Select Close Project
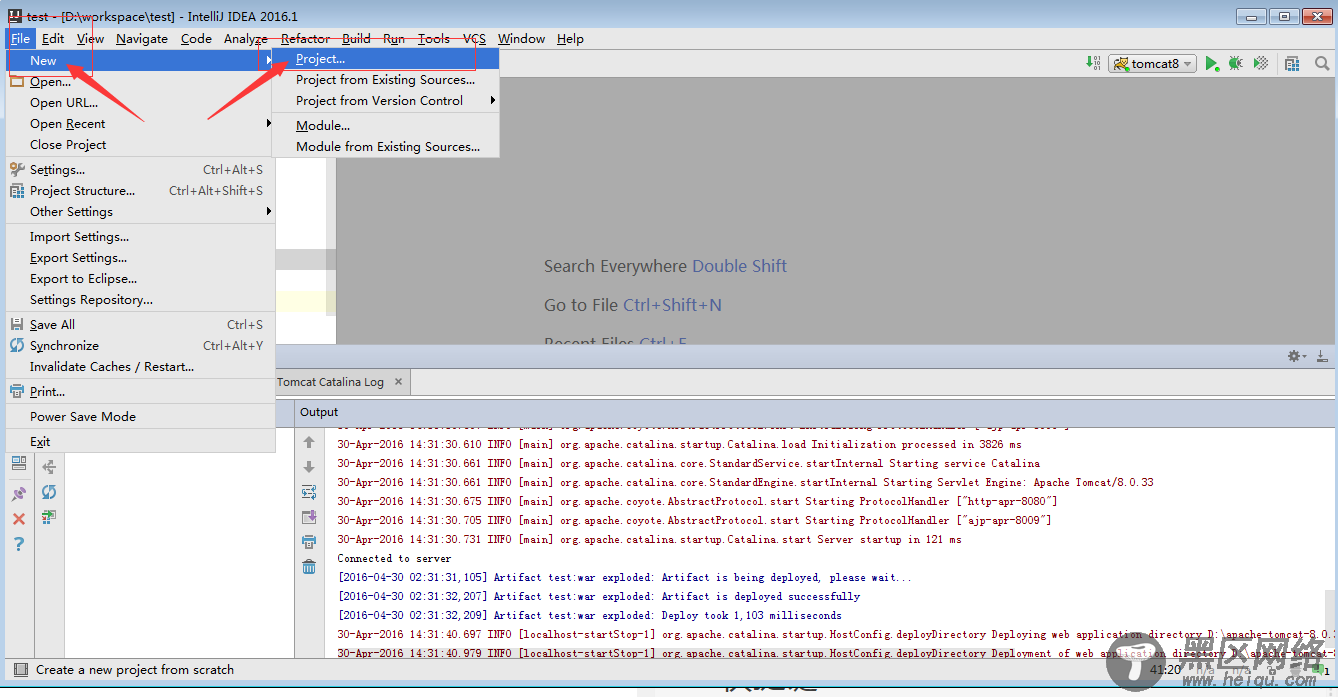This screenshot has height=697, width=1338. [140, 145]
